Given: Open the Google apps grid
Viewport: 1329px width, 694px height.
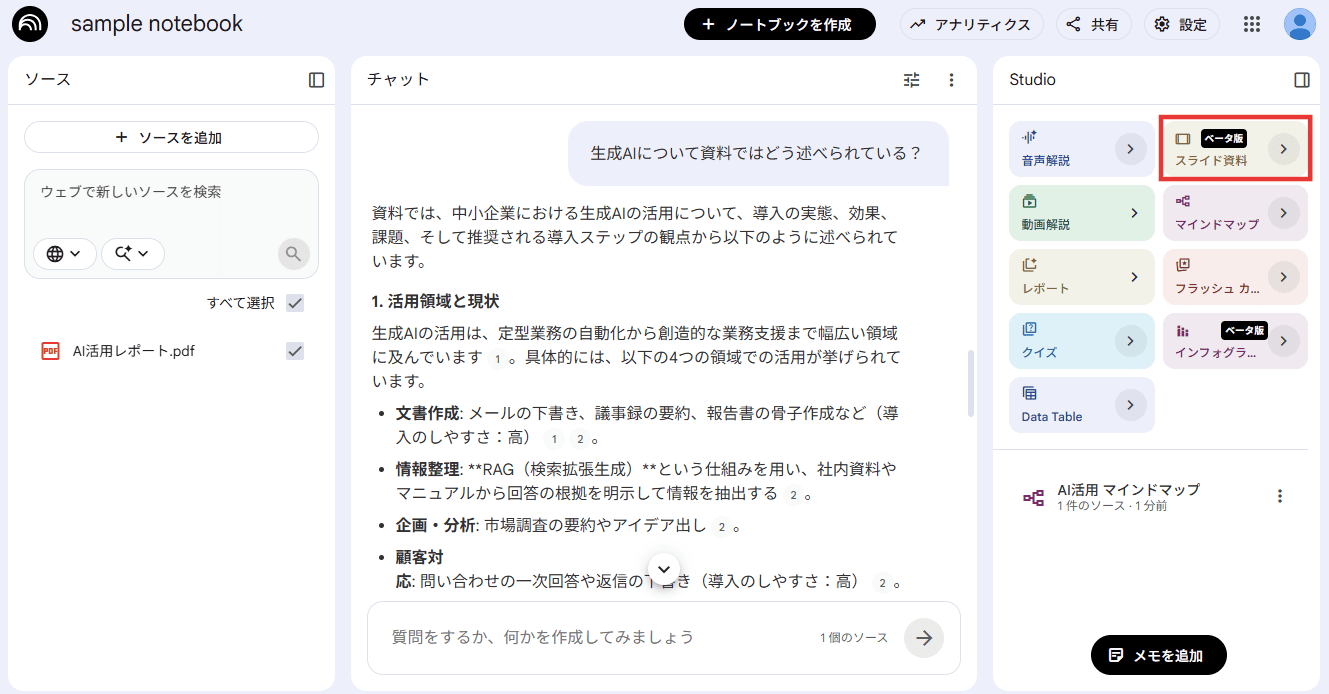Looking at the screenshot, I should tap(1252, 24).
